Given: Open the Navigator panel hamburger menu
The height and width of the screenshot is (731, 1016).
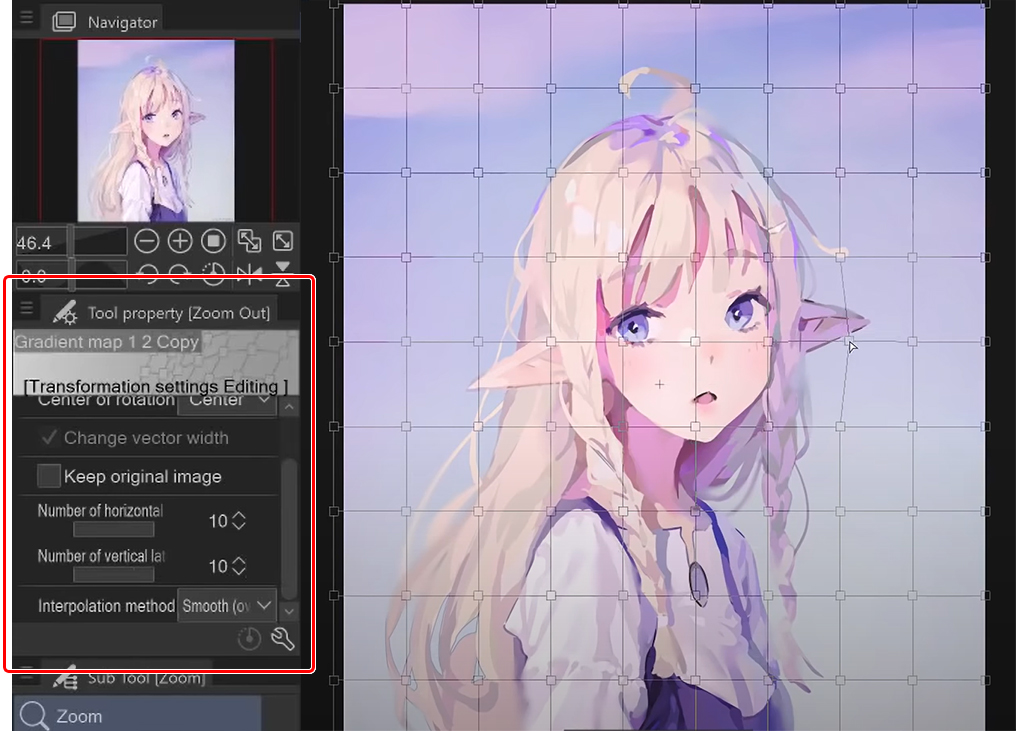Looking at the screenshot, I should click(x=27, y=19).
